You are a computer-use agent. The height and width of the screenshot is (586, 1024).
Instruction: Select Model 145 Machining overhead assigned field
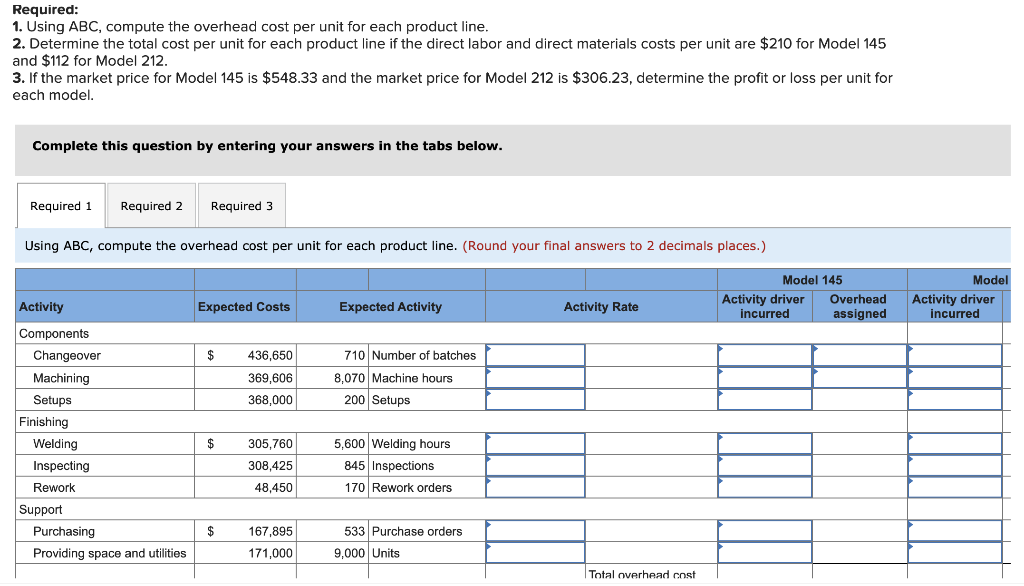coord(859,378)
